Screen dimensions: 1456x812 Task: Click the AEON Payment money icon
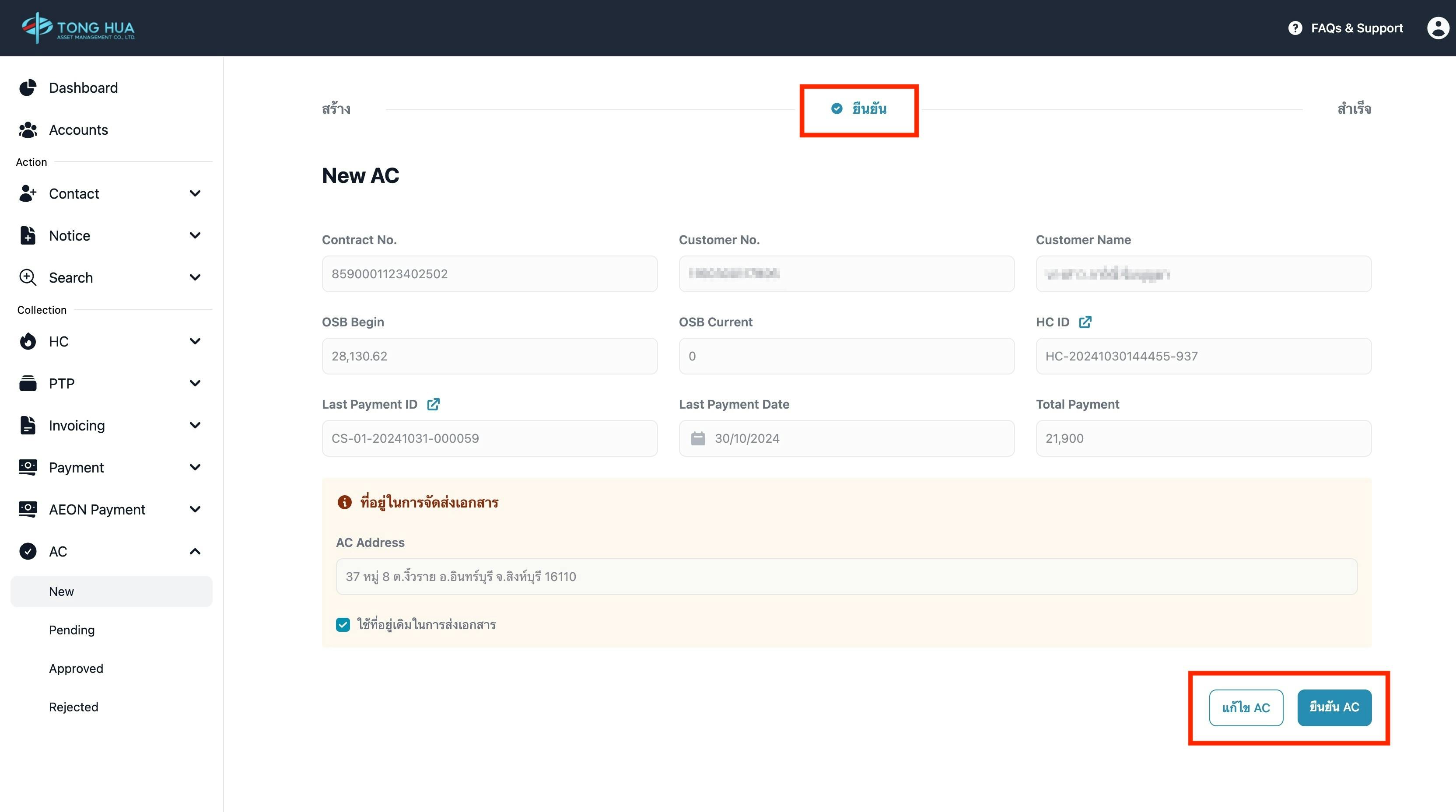coord(28,509)
